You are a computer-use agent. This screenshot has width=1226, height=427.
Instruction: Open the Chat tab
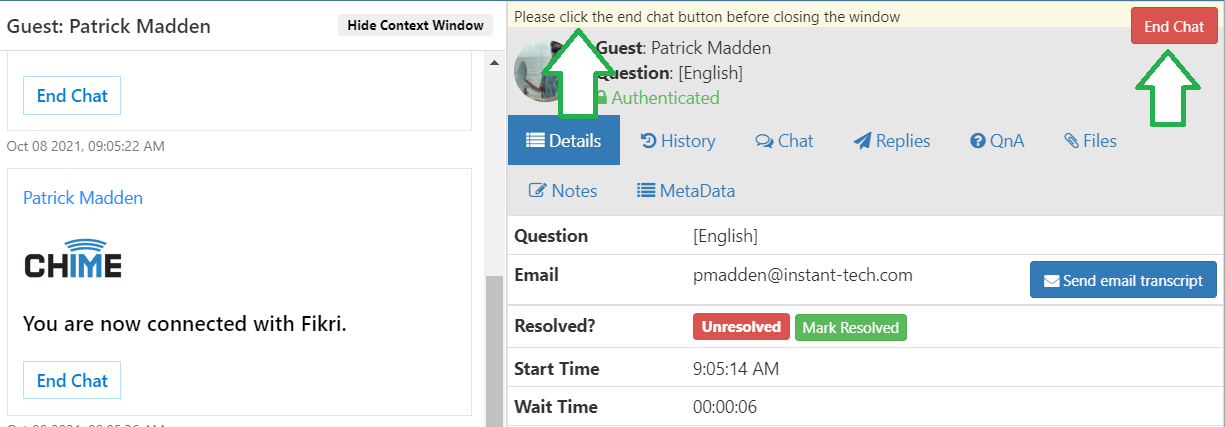(784, 141)
